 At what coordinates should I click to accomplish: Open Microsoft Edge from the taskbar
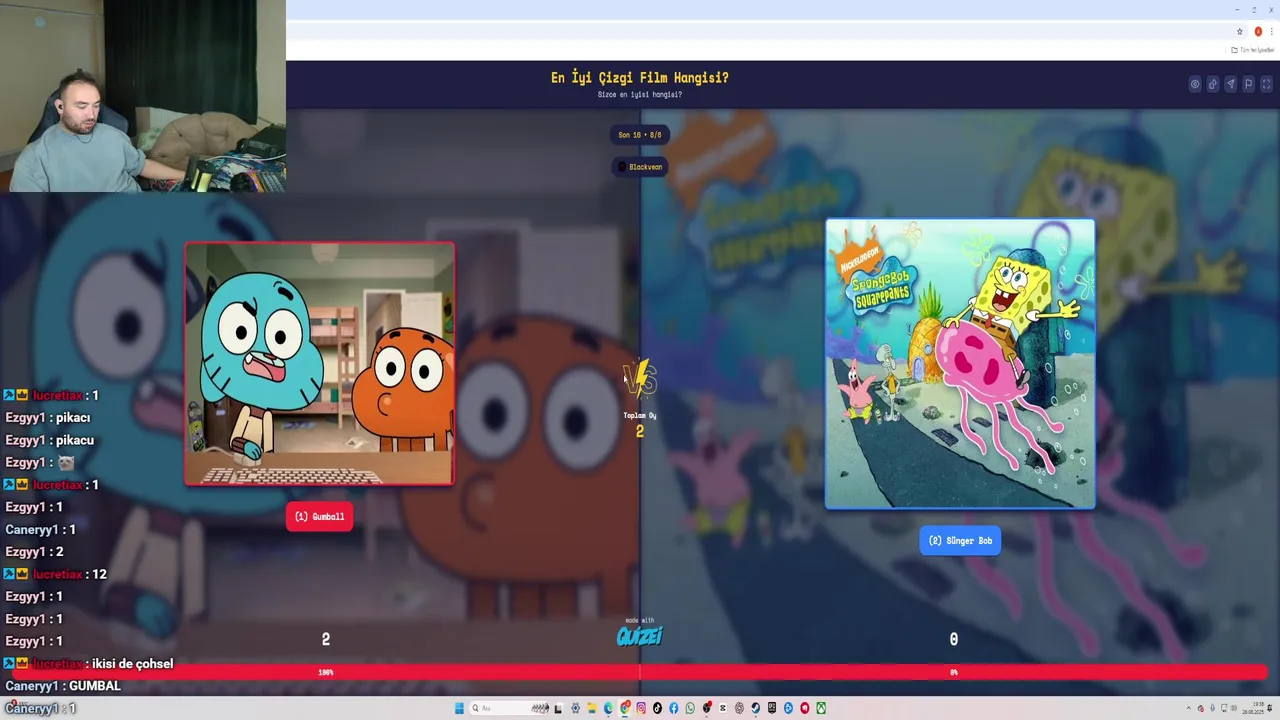pyautogui.click(x=608, y=708)
